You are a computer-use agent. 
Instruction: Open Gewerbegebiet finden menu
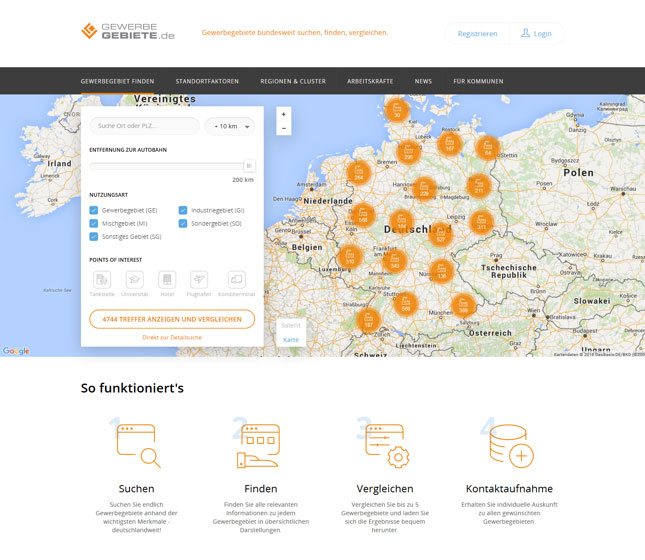pos(117,81)
